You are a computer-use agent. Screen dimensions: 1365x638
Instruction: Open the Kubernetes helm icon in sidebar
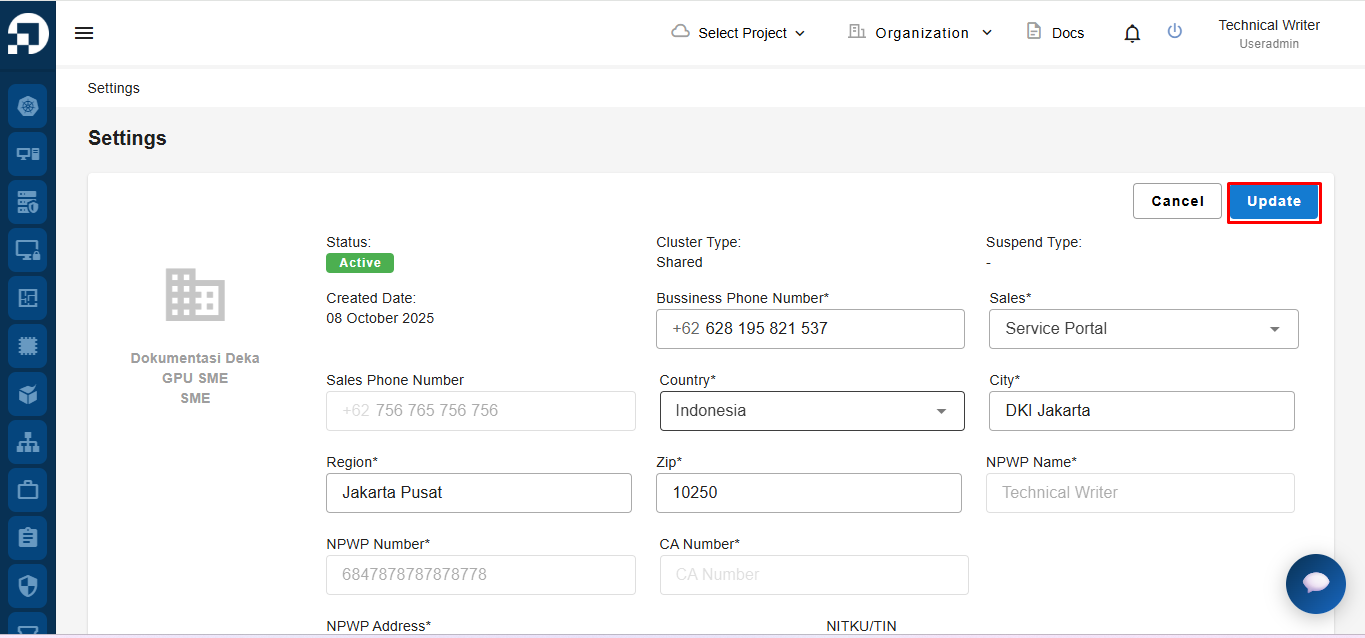(28, 106)
